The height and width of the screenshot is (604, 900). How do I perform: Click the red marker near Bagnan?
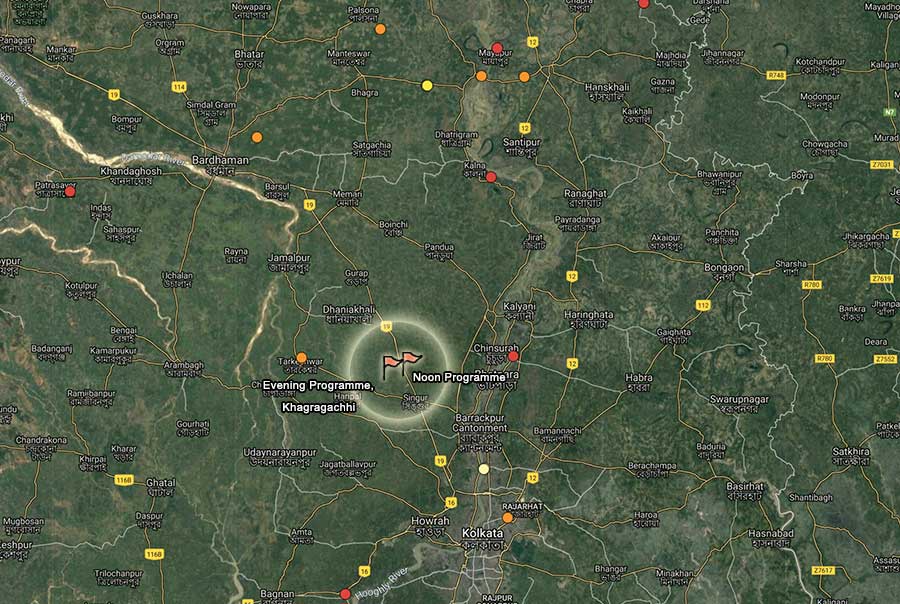tap(345, 594)
